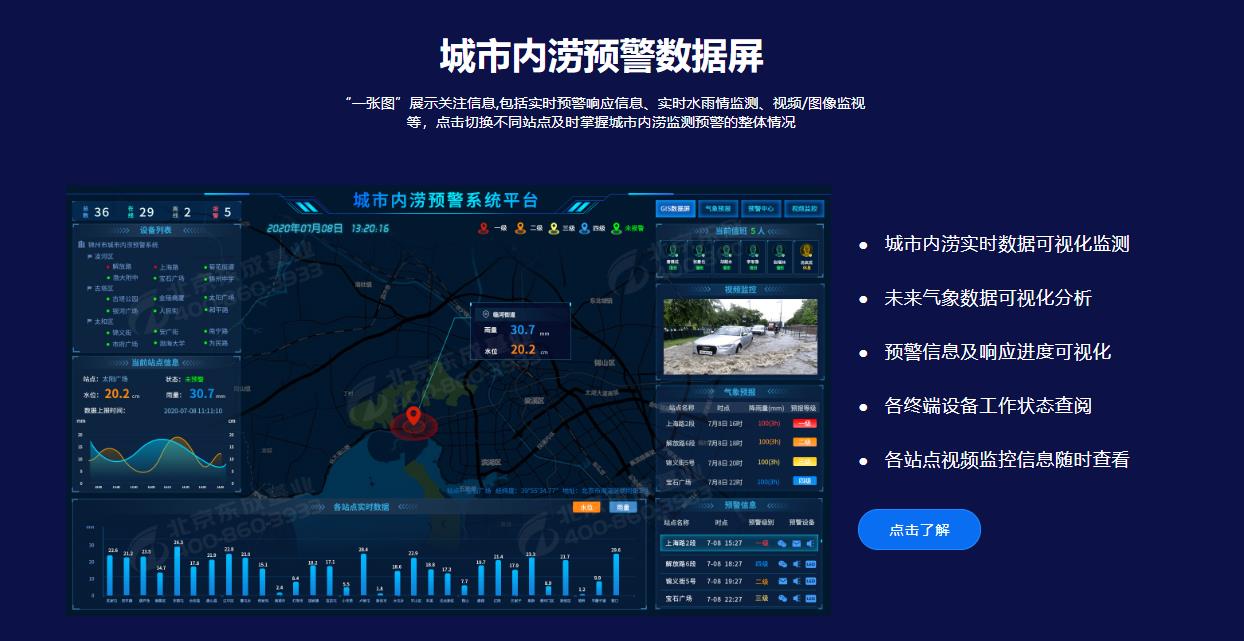1244x641 pixels.
Task: Open the GIS数据屏 view
Action: coord(675,209)
